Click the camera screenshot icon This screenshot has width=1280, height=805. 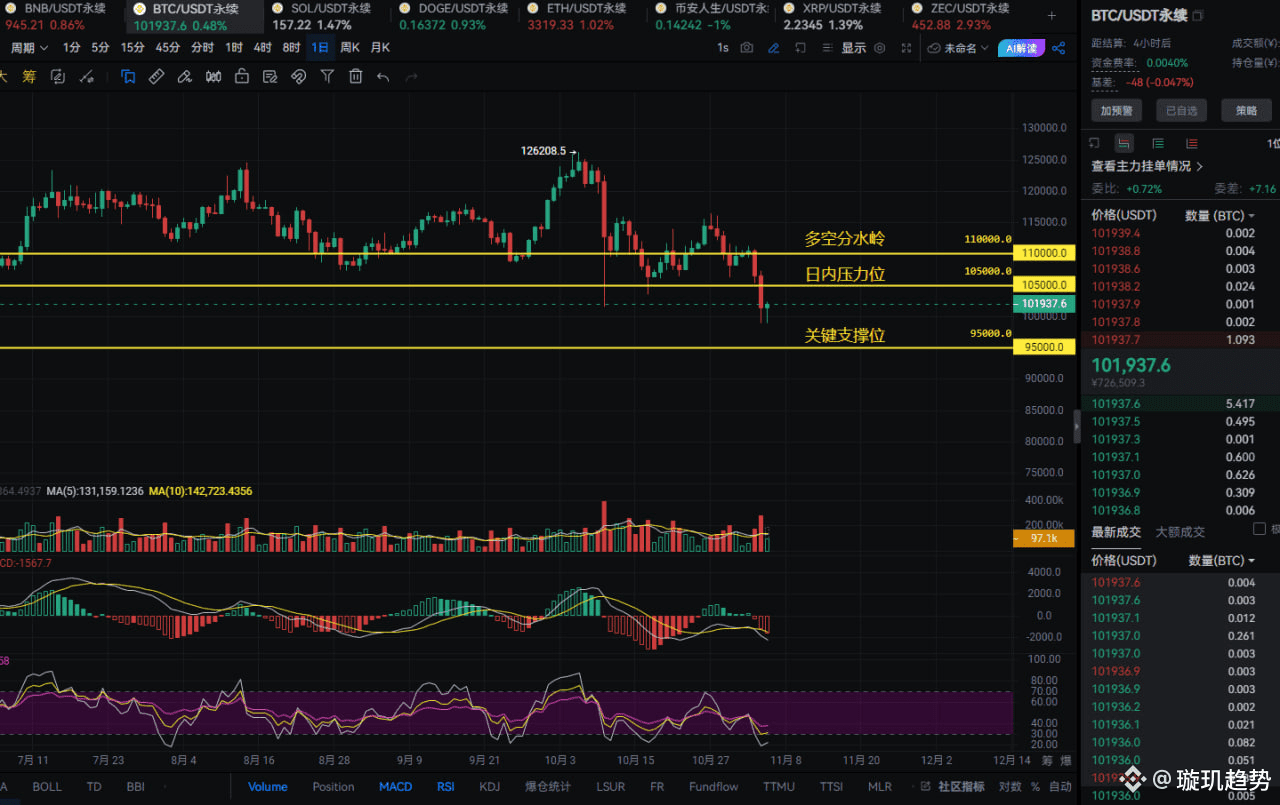747,48
